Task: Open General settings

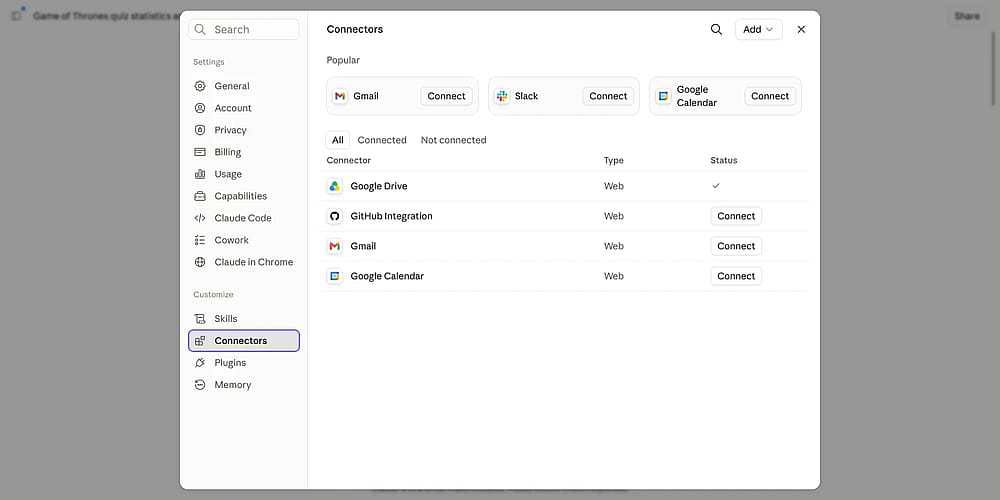Action: [244, 86]
